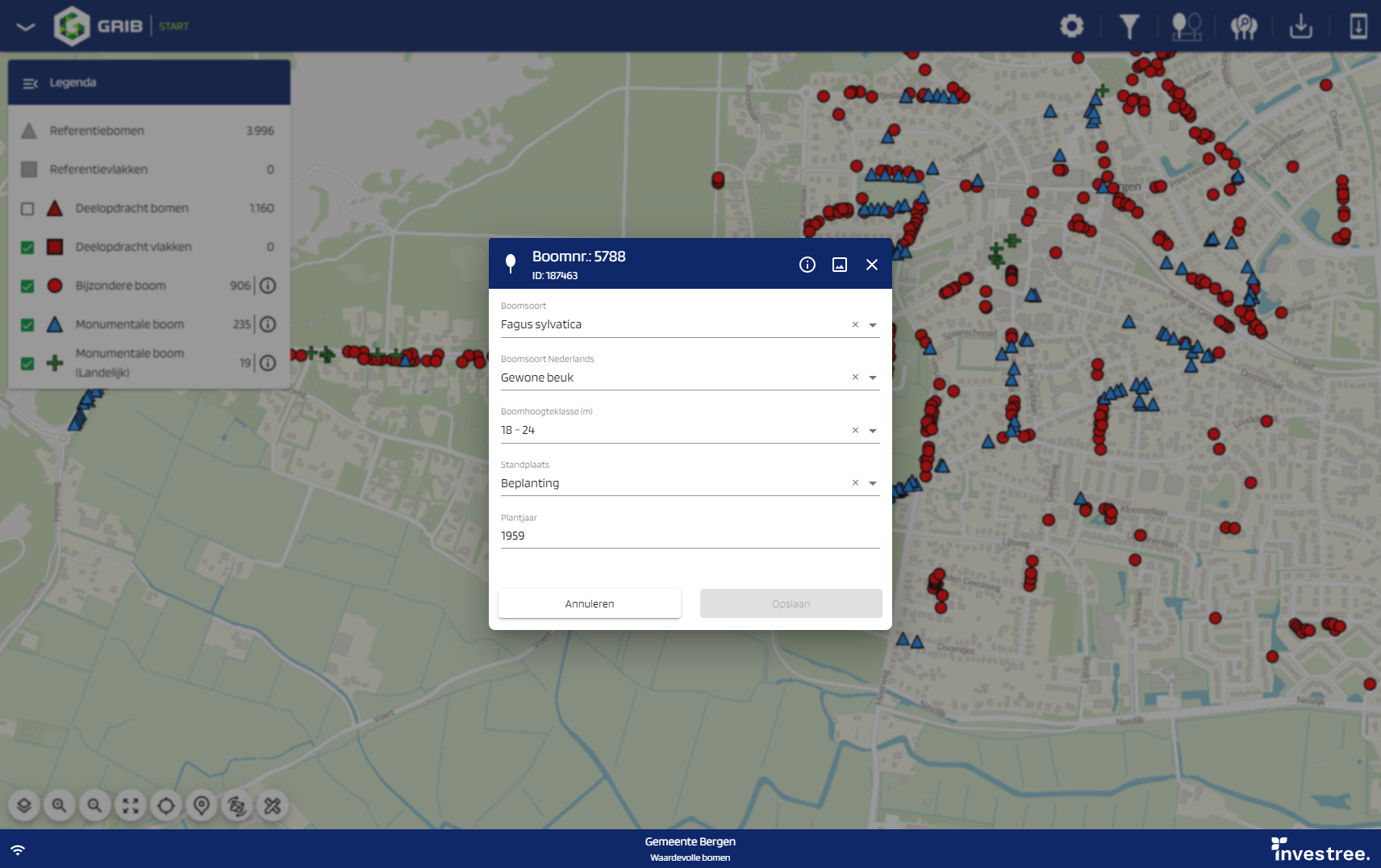Expand the Boomhoogteklasse dropdown

point(873,430)
